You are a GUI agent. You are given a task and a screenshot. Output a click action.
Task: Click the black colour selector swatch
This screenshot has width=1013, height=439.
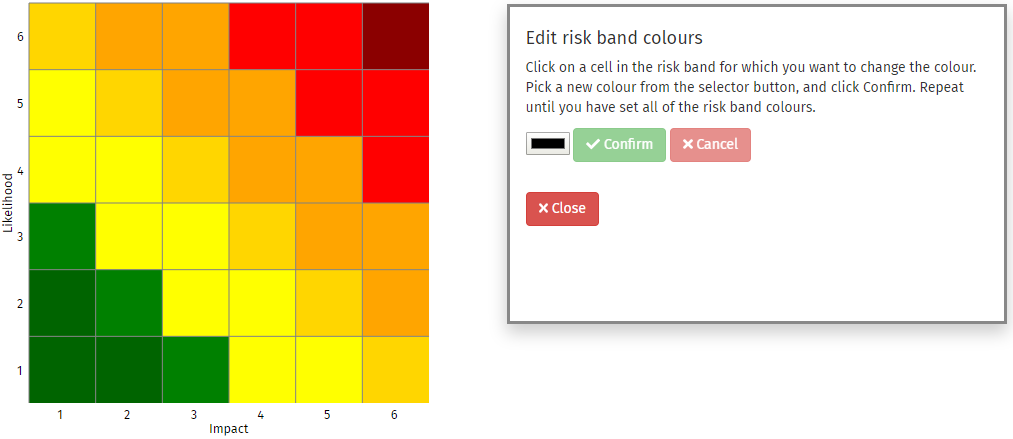pos(548,144)
